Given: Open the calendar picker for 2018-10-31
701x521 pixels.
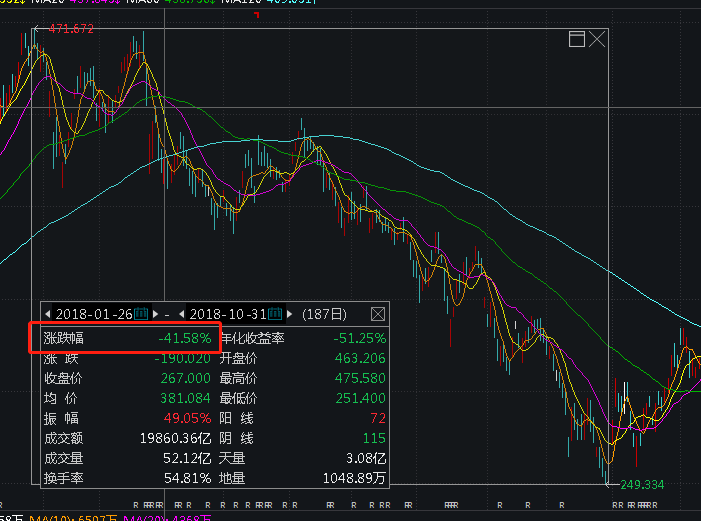Looking at the screenshot, I should coord(276,313).
